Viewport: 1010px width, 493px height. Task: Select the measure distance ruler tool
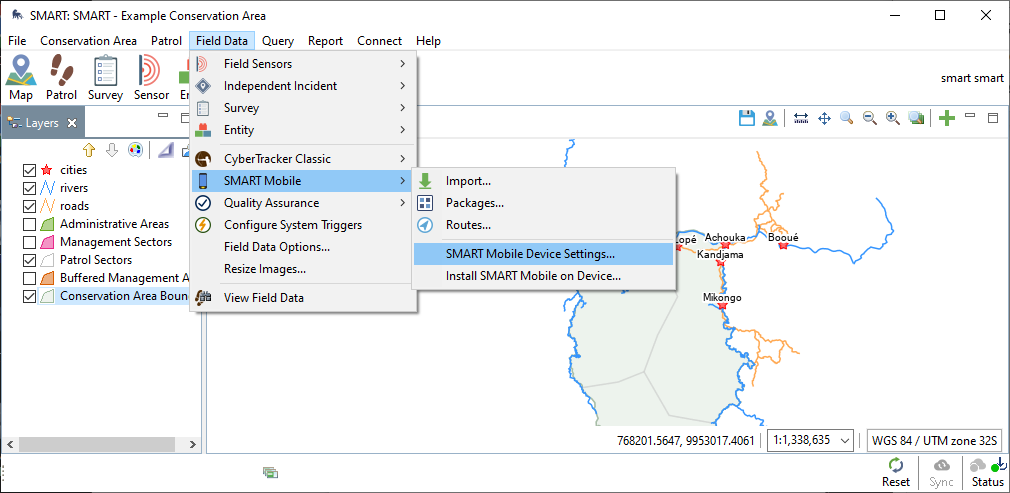click(x=801, y=118)
